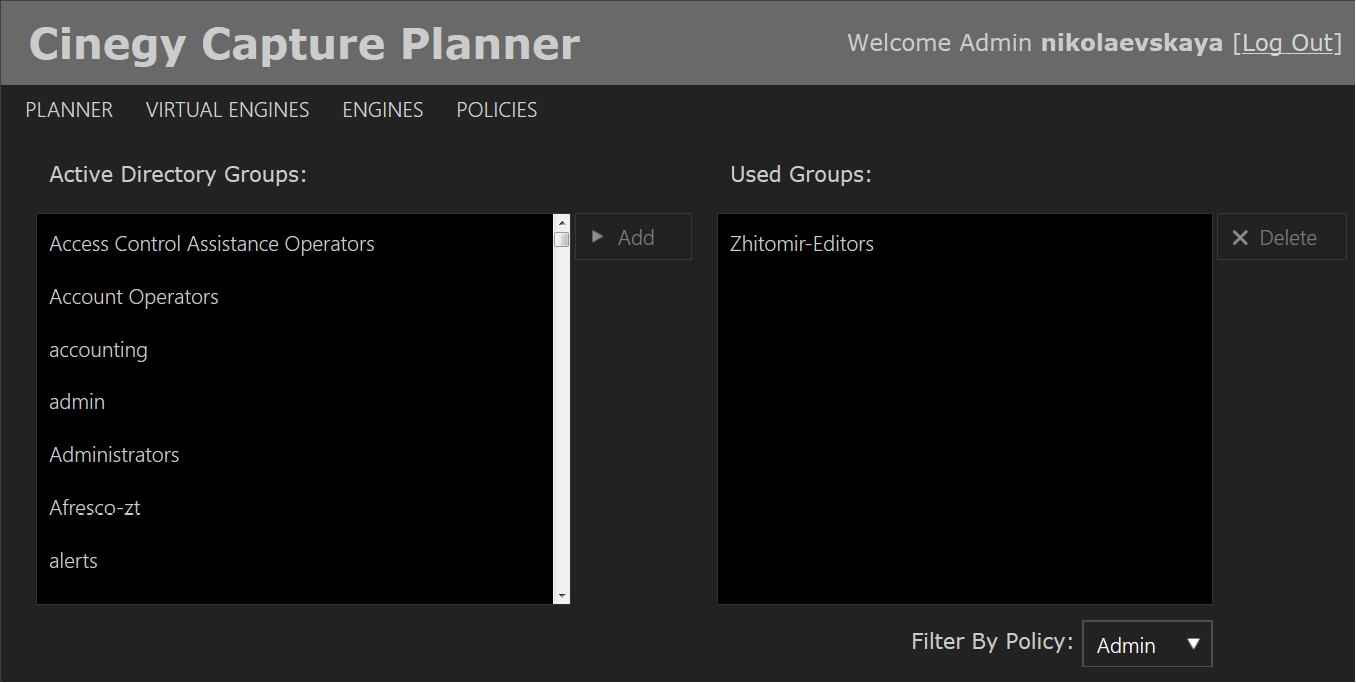The height and width of the screenshot is (683, 1356).
Task: Select the Afresco-zt group
Action: pos(295,508)
